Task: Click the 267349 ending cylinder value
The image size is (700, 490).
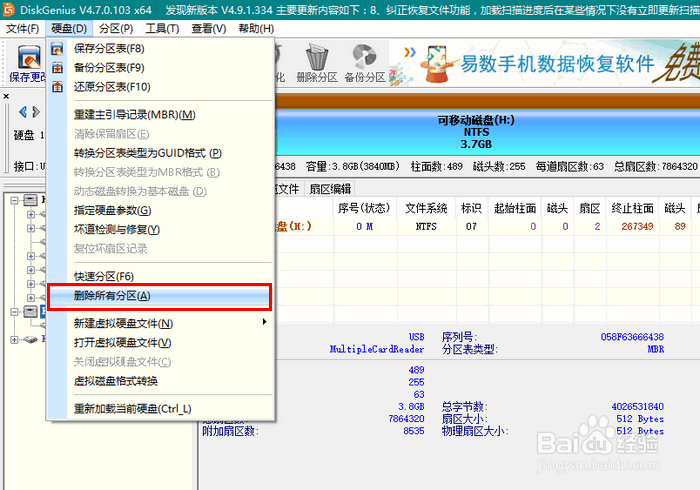Action: [638, 227]
